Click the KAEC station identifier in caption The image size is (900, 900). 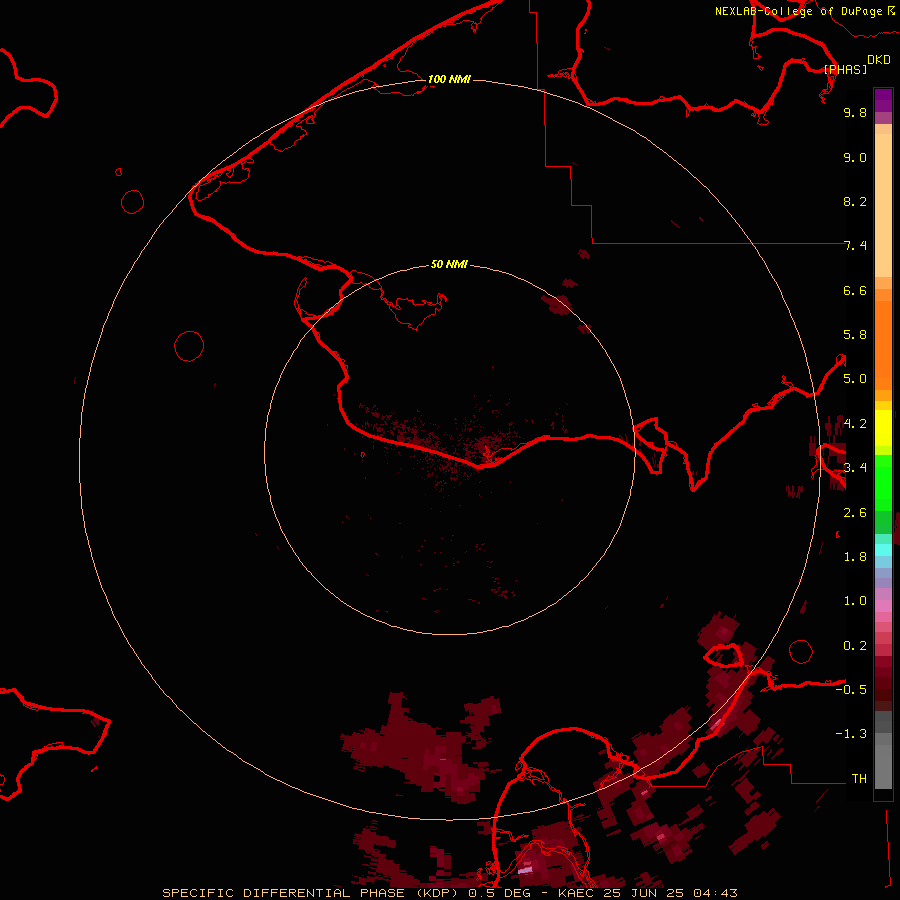pos(576,893)
